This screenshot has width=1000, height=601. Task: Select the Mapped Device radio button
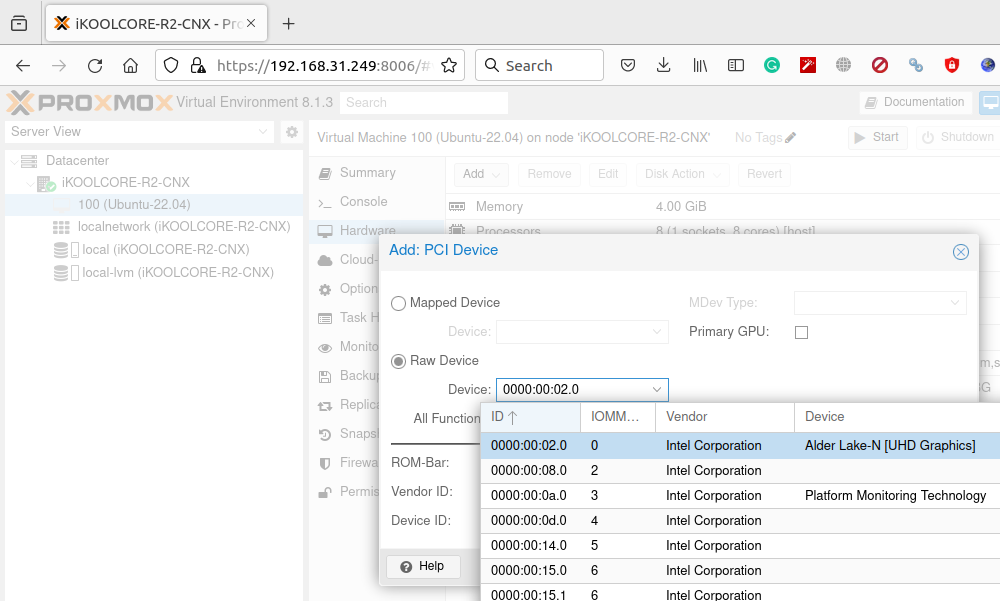[x=399, y=303]
